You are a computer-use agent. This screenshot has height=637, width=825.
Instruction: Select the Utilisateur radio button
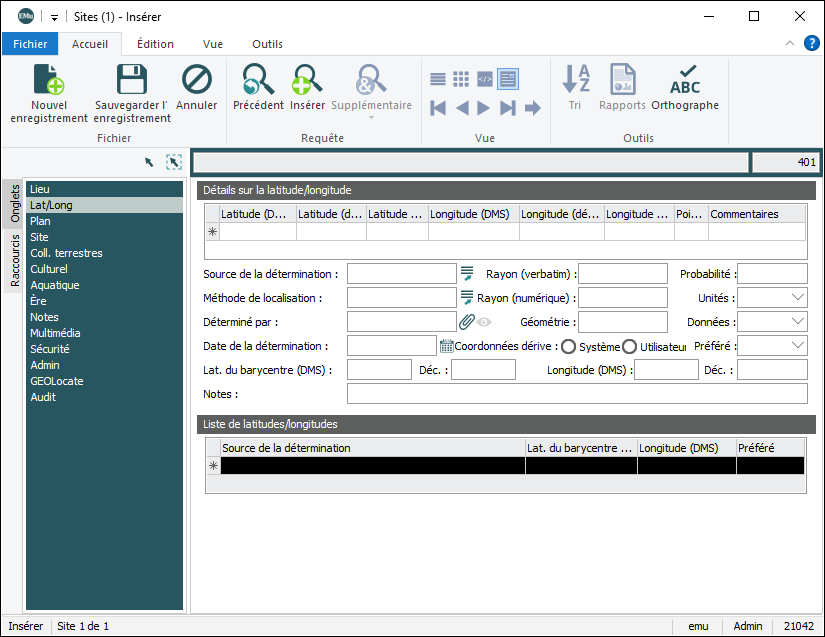(630, 346)
